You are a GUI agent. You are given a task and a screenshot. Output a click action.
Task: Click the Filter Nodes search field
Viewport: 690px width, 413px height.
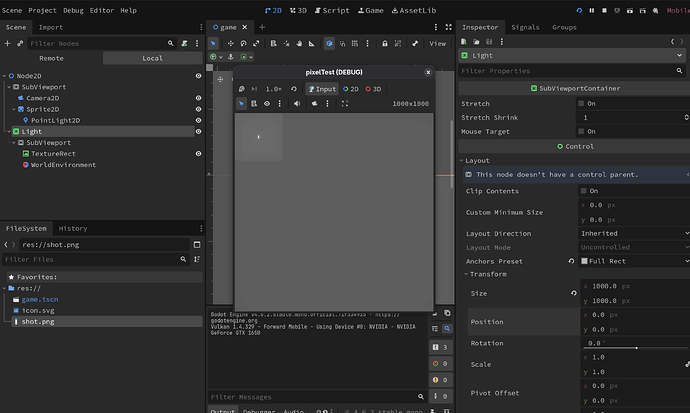[102, 44]
